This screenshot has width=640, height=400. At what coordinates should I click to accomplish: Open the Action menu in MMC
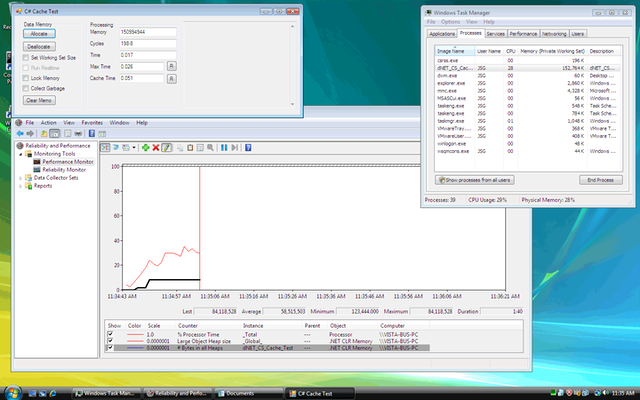(49, 122)
